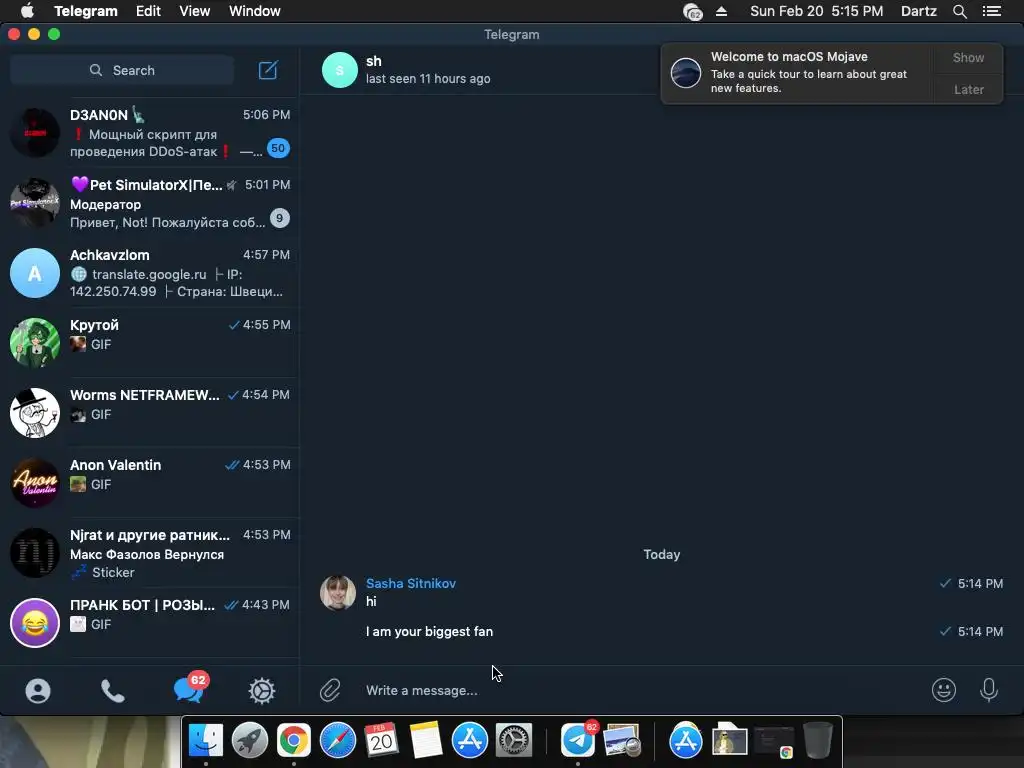
Task: Click the Sasha Sitnikov sender name
Action: click(411, 583)
